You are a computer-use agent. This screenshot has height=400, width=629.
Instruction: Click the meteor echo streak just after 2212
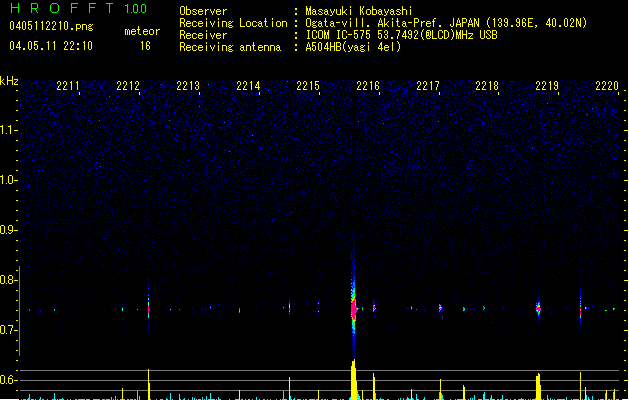[x=148, y=307]
